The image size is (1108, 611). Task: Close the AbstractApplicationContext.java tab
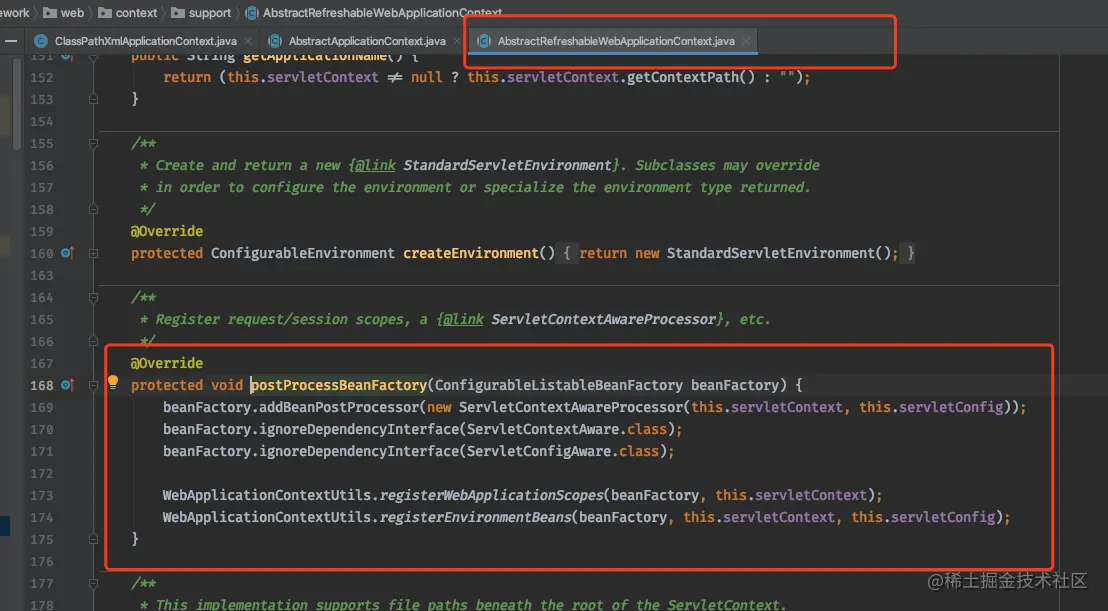click(456, 41)
